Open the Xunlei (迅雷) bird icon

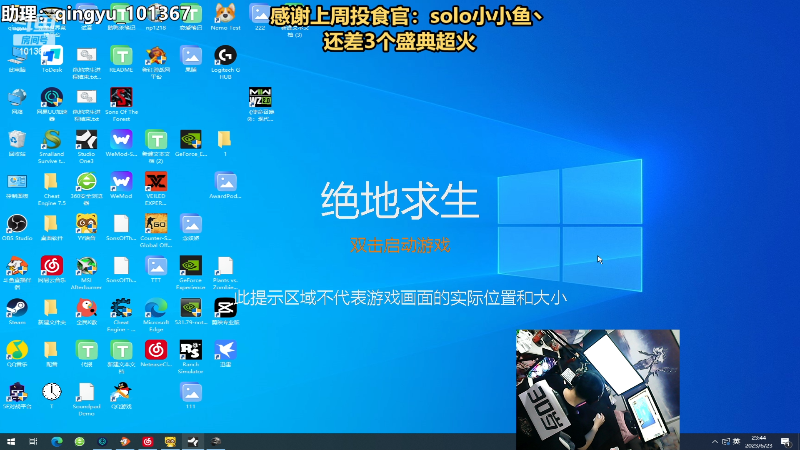[x=225, y=354]
